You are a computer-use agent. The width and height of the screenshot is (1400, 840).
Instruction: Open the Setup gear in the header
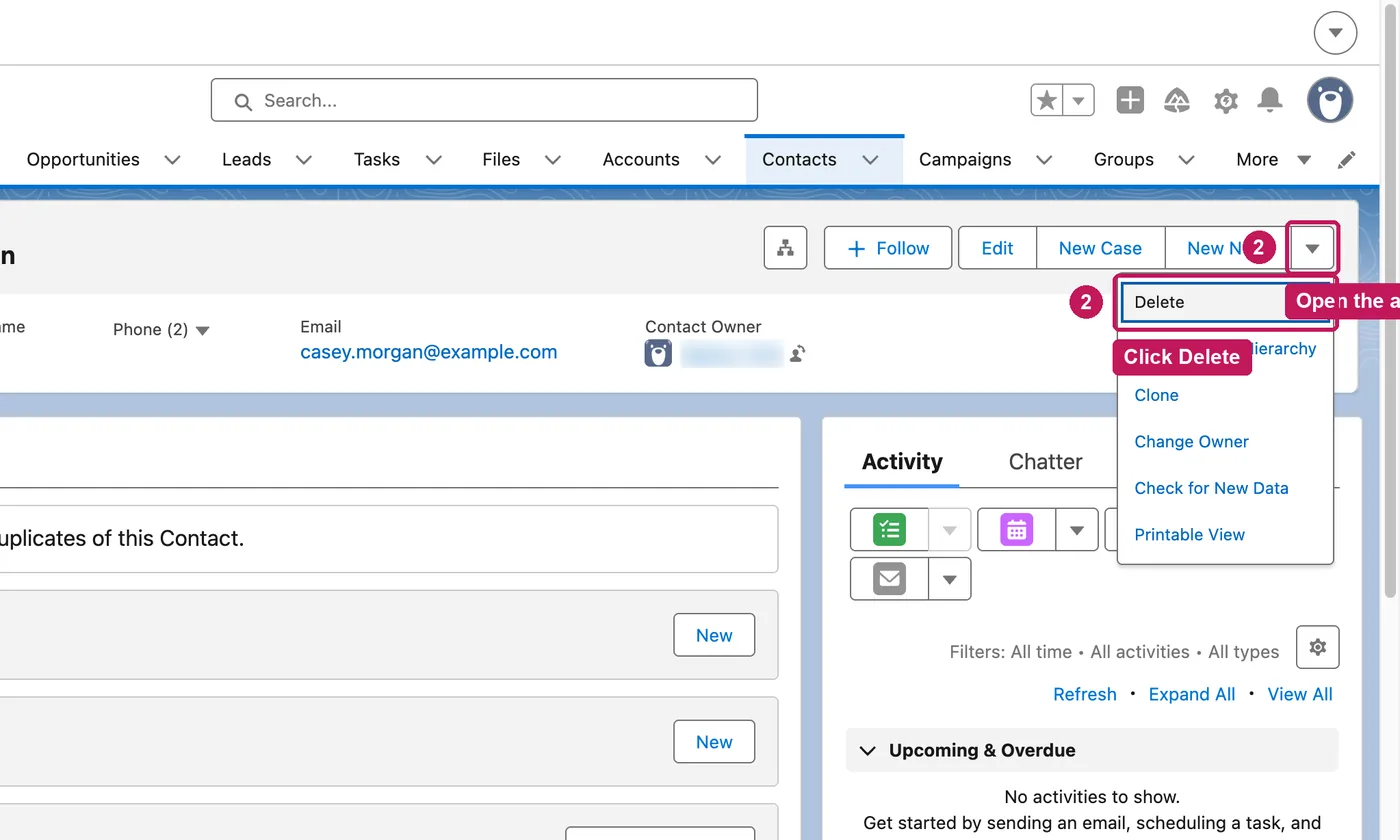tap(1225, 100)
